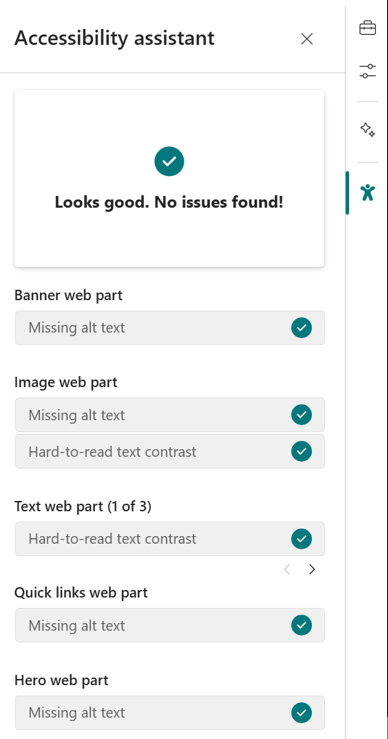The image size is (388, 739).
Task: Click the Image web part contrast checkmark
Action: click(x=302, y=452)
